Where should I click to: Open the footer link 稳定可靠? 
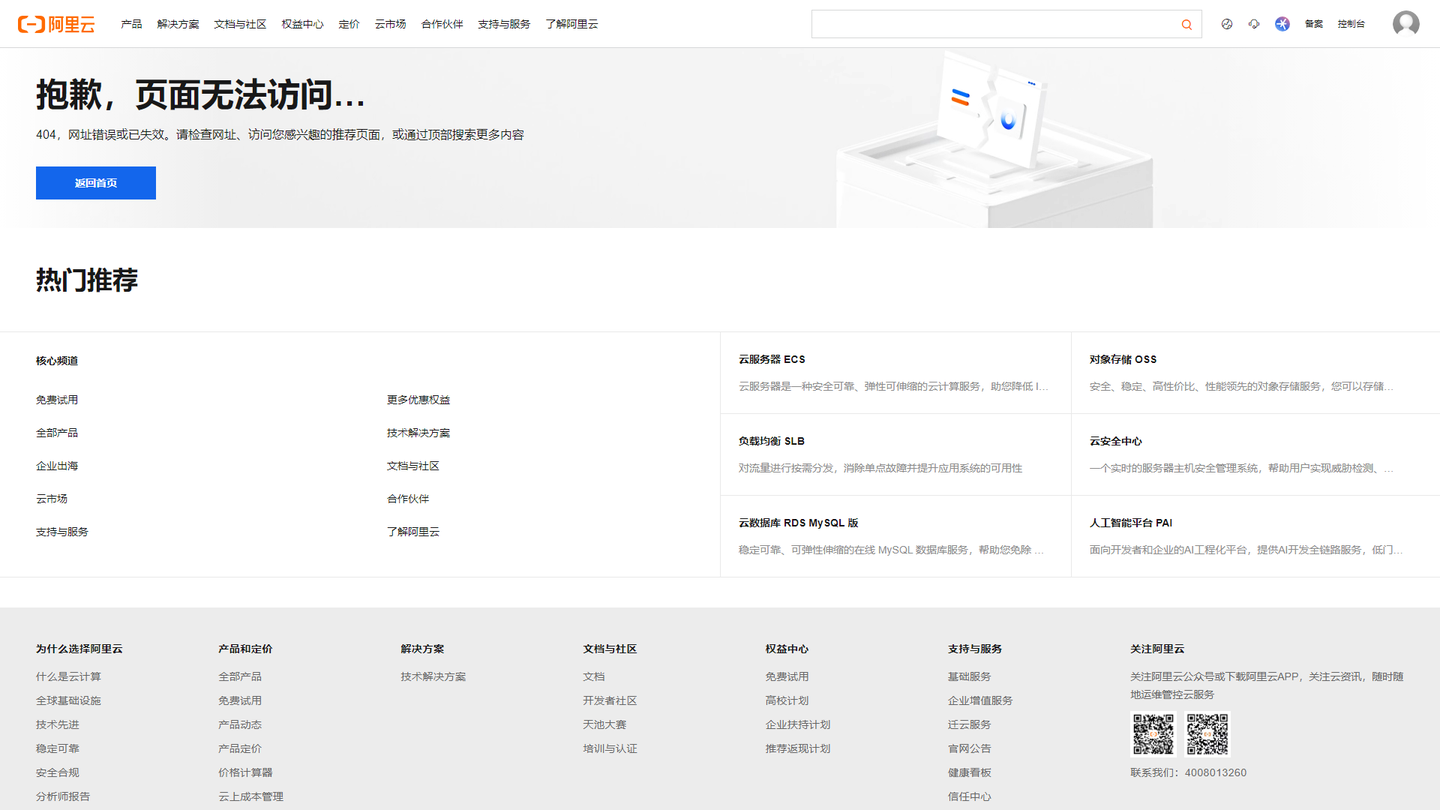point(57,749)
